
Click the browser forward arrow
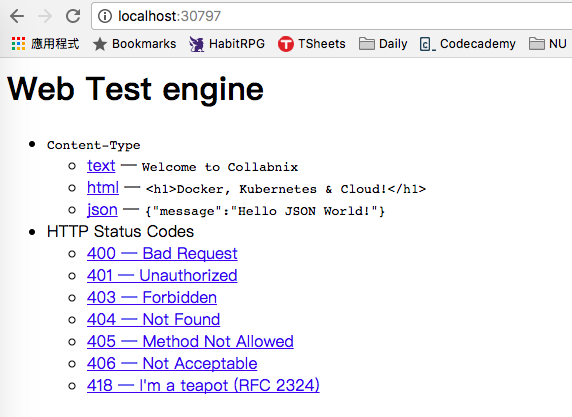click(x=45, y=16)
